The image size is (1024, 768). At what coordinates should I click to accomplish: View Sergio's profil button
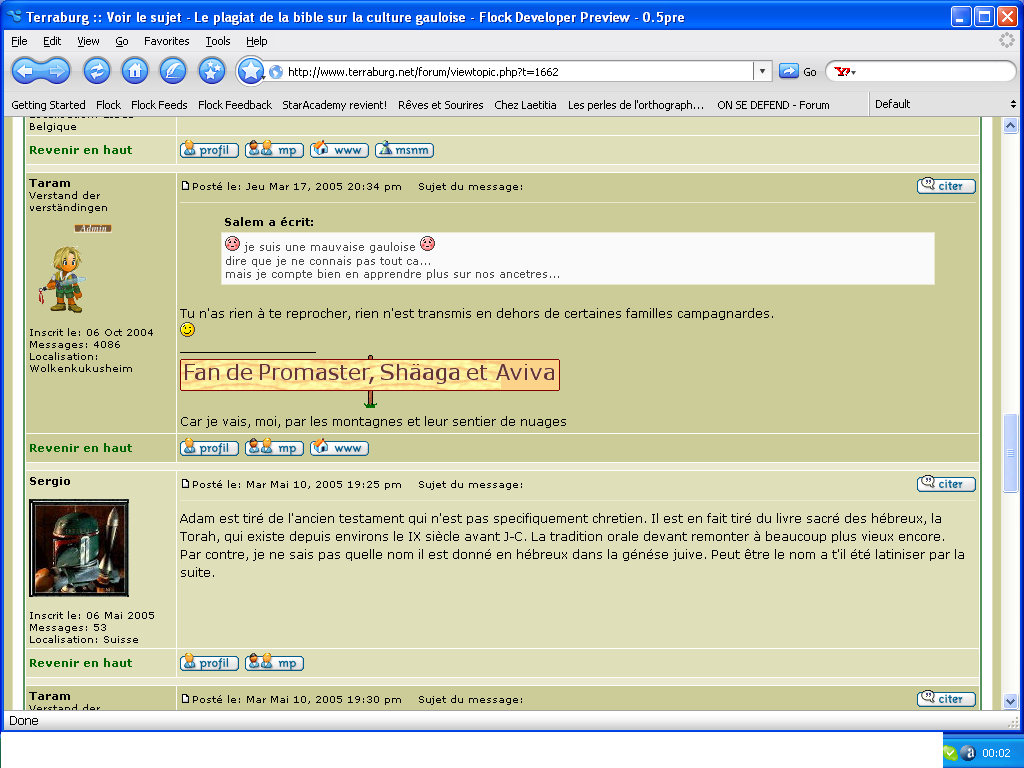[209, 663]
